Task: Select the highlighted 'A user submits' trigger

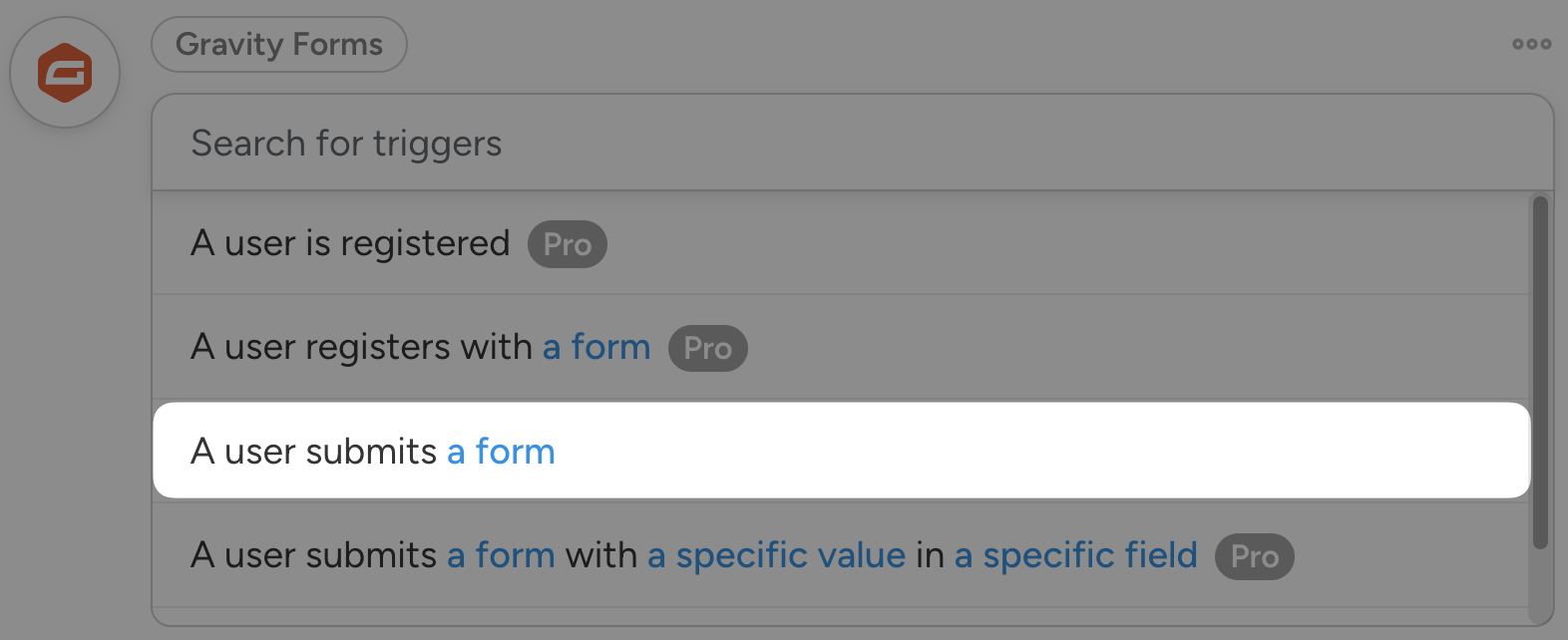Action: tap(313, 452)
